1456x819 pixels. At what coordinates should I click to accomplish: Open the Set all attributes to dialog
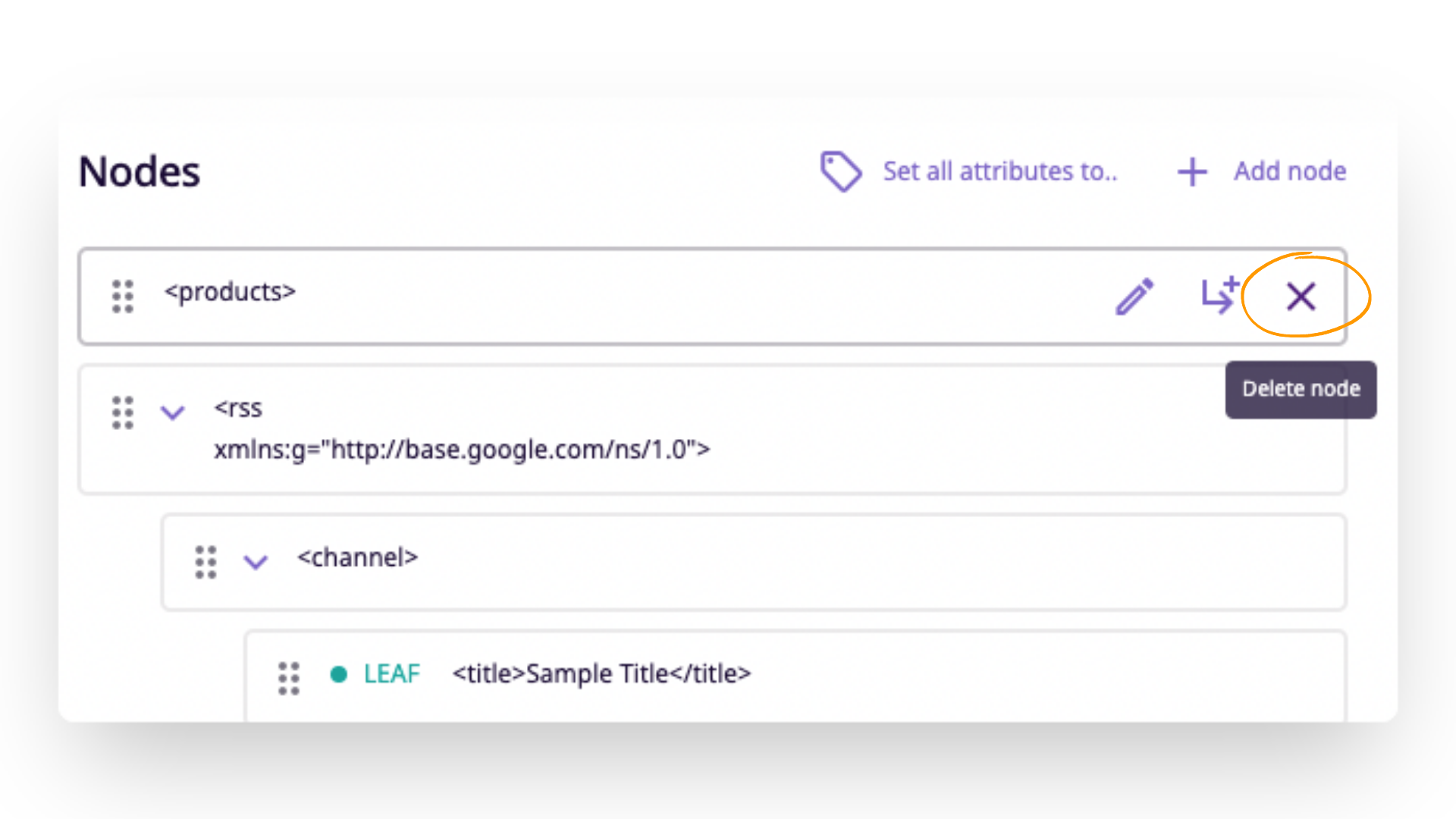(x=999, y=171)
